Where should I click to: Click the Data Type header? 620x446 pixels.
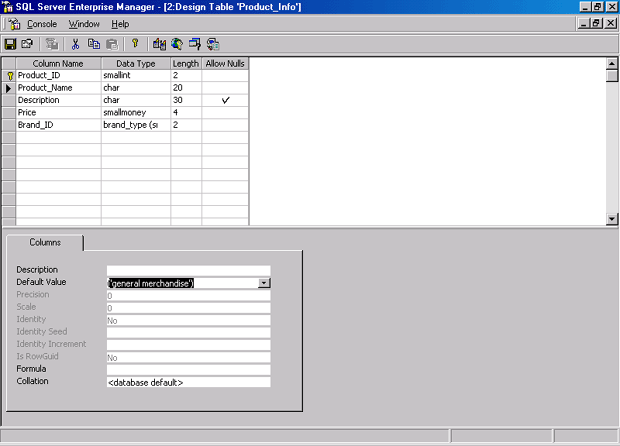click(x=136, y=63)
